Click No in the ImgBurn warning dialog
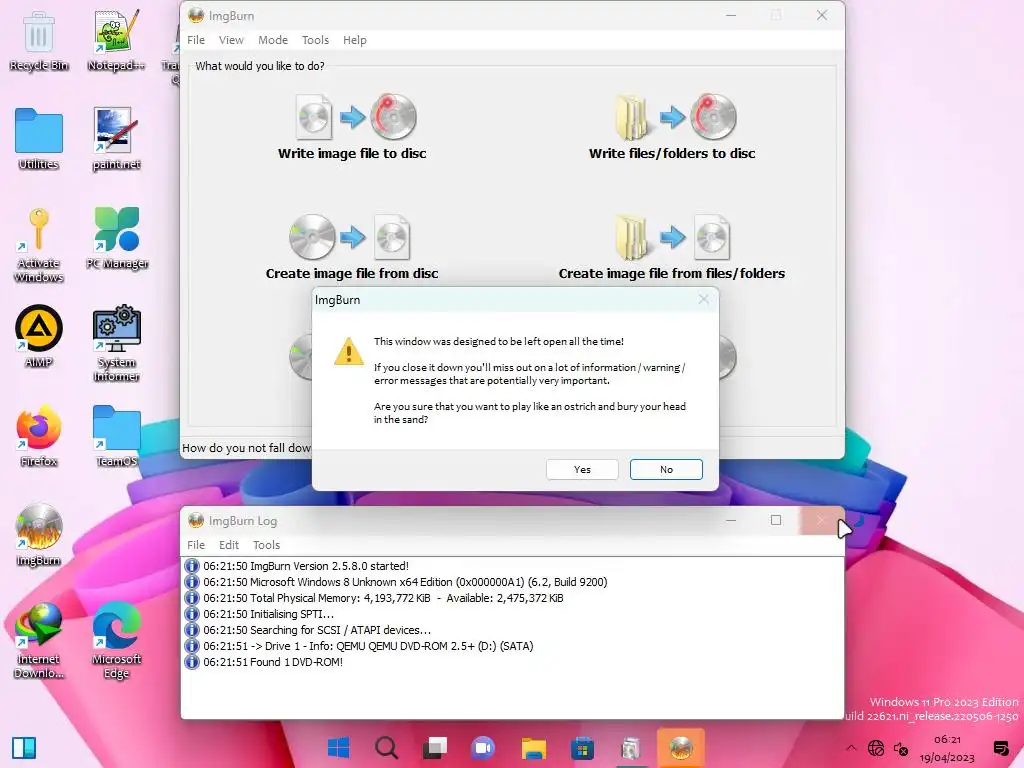 pyautogui.click(x=666, y=470)
